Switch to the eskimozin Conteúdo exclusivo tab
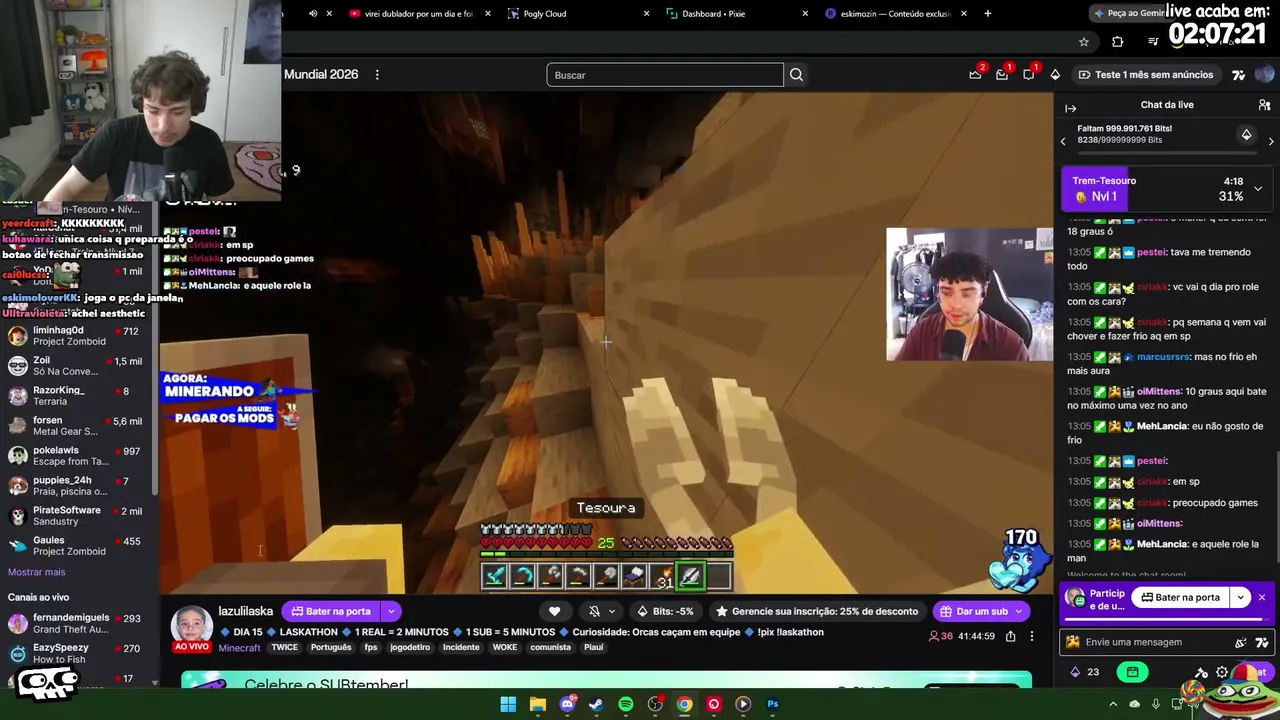 pos(896,14)
